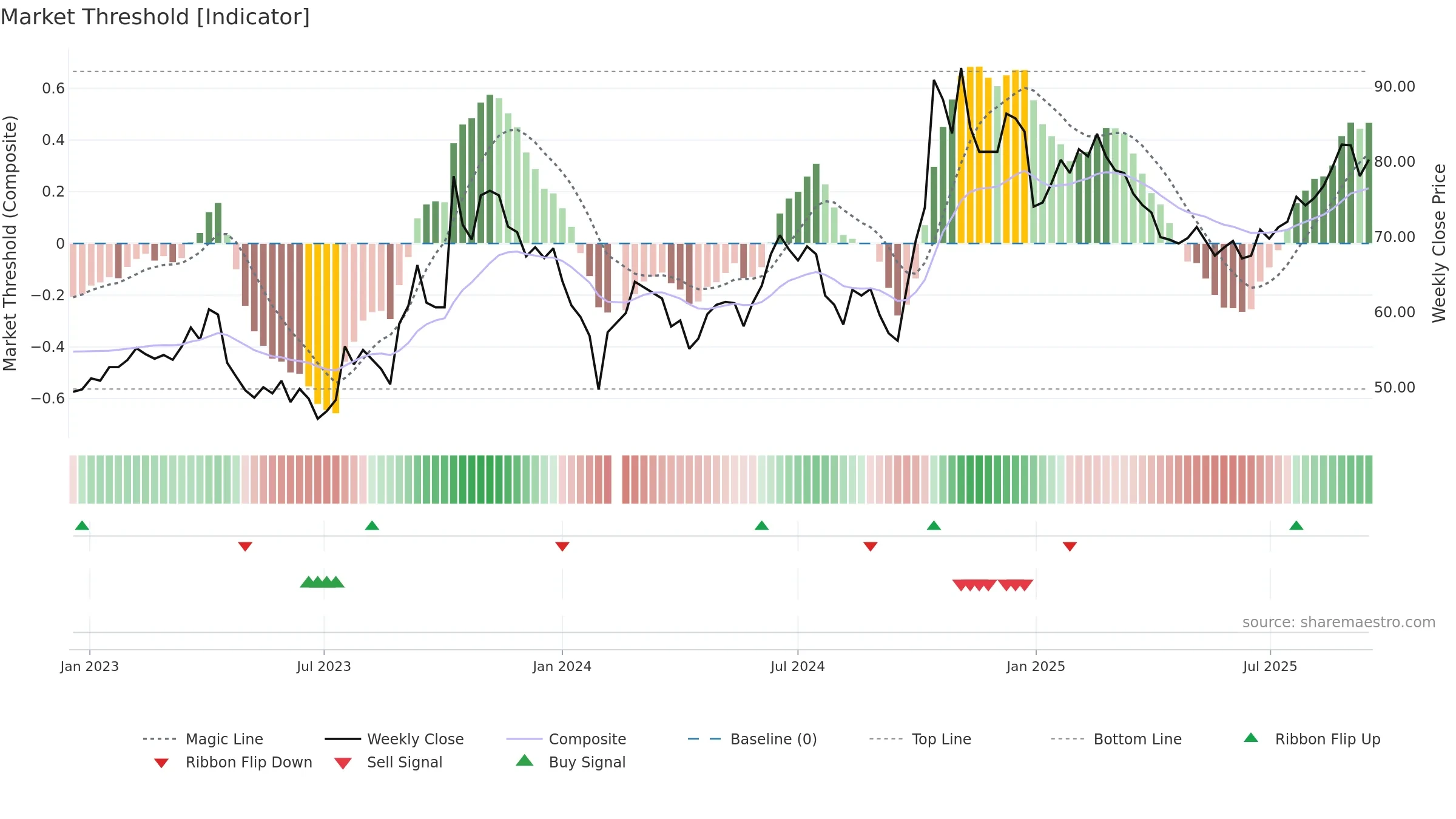1456x819 pixels.
Task: Click the Ribbon Flip Up marker after Jul 2025
Action: (x=1296, y=525)
